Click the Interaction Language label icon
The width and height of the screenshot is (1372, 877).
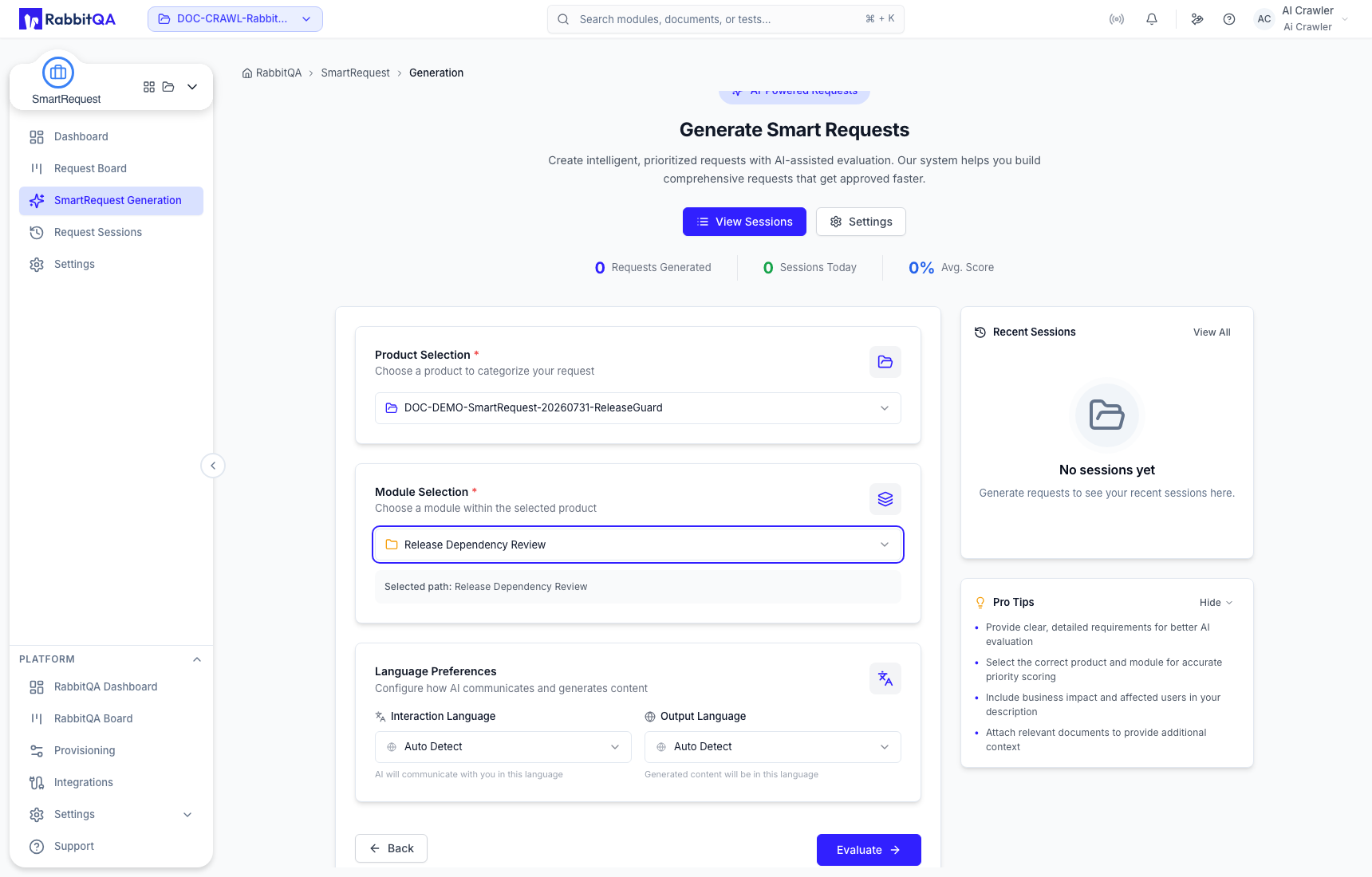(x=380, y=717)
